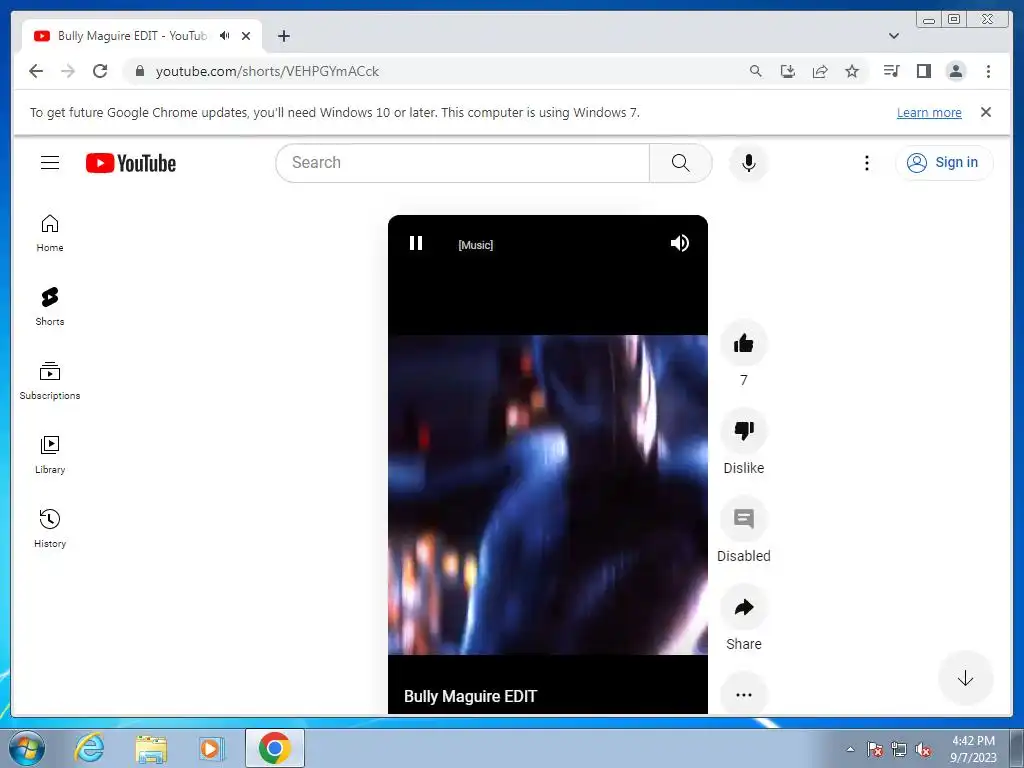This screenshot has width=1024, height=768.
Task: Show hidden tray icons arrow
Action: [850, 749]
